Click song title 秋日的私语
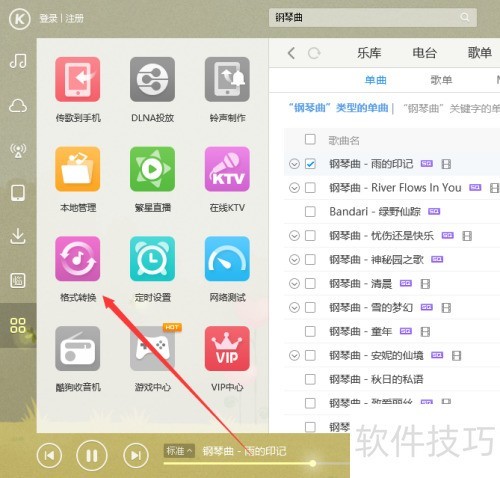500x478 pixels. point(397,379)
